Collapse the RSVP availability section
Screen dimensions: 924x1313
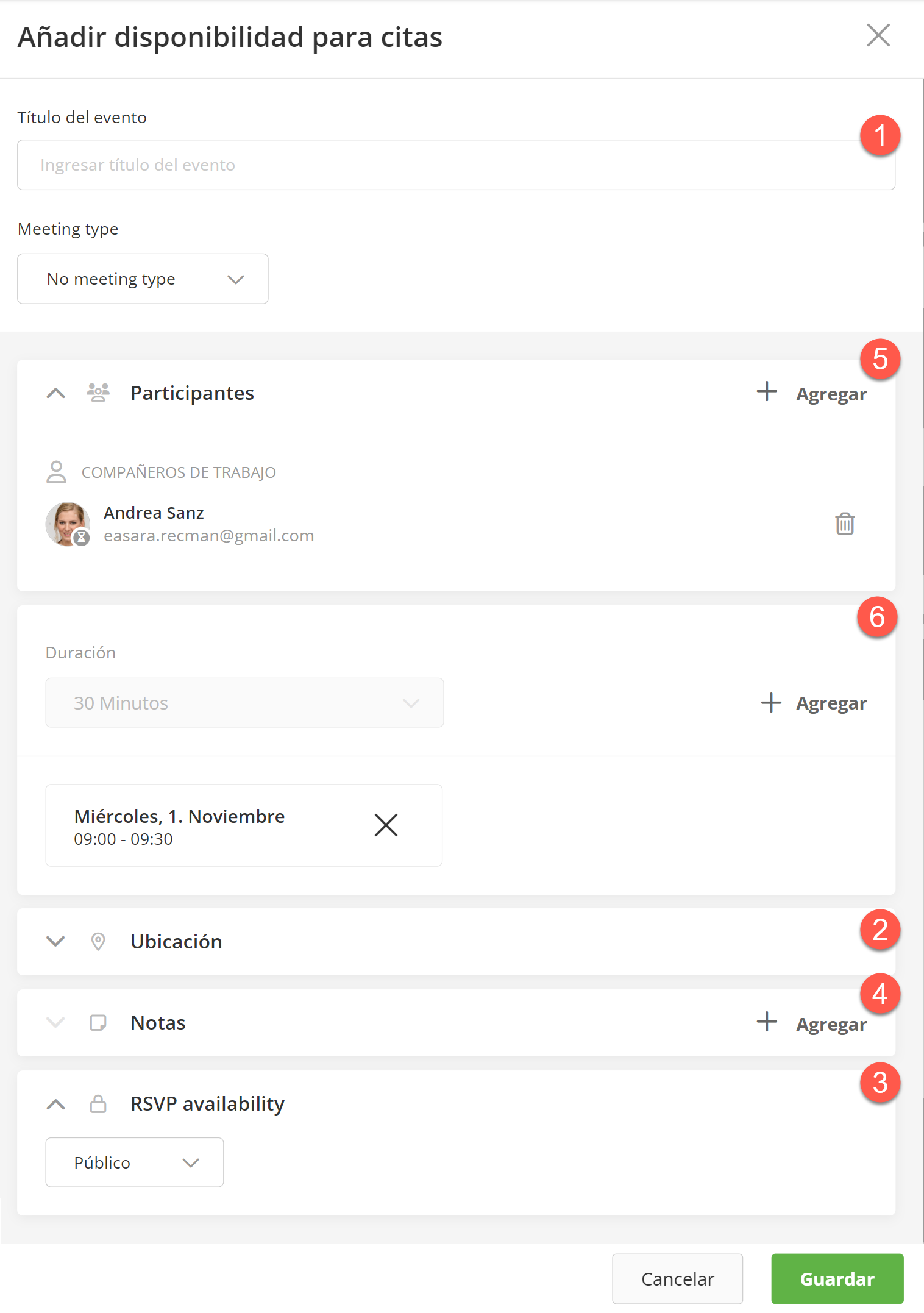pos(55,1104)
